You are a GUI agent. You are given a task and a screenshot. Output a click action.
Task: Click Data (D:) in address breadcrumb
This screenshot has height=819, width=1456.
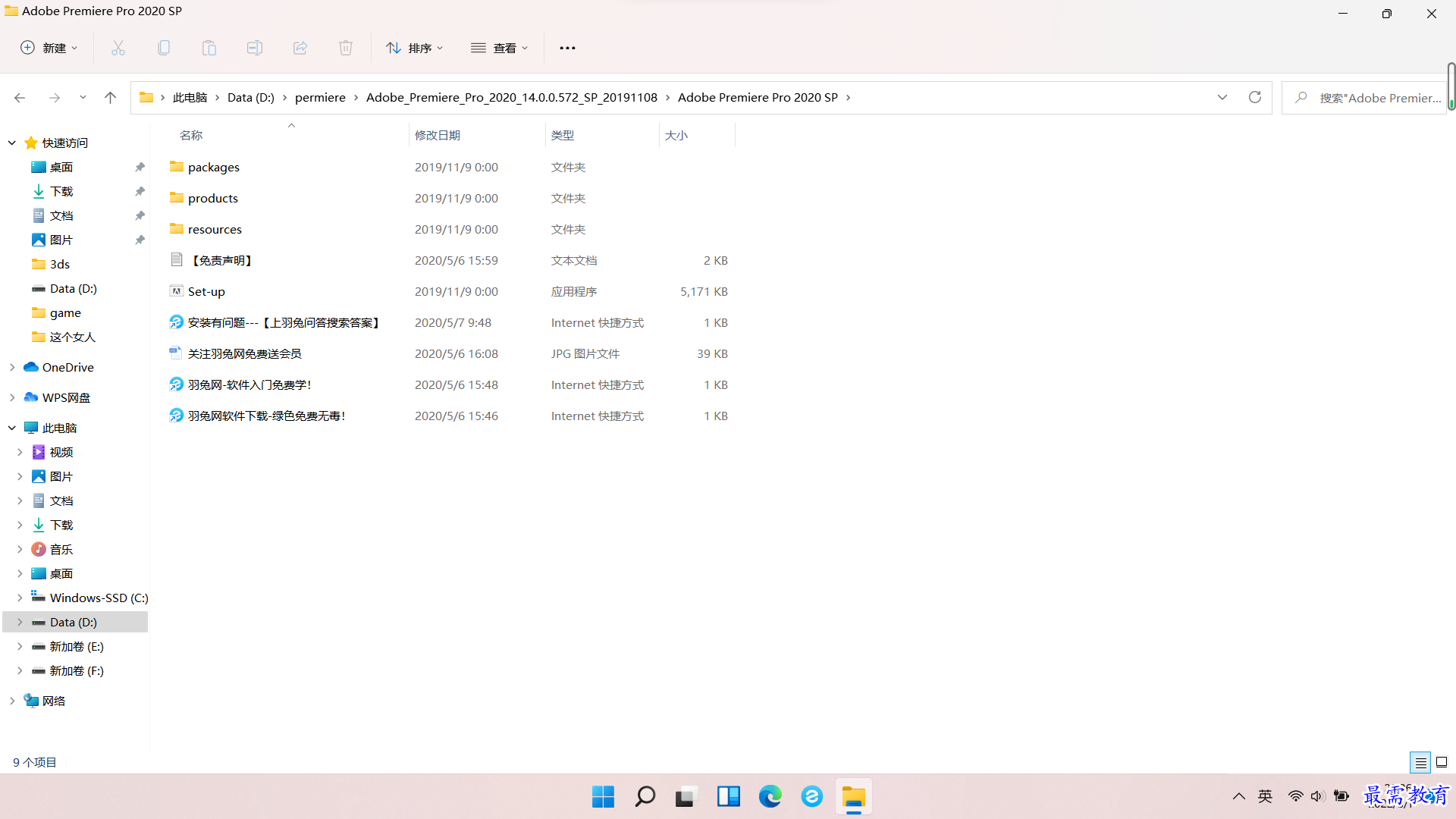(251, 97)
